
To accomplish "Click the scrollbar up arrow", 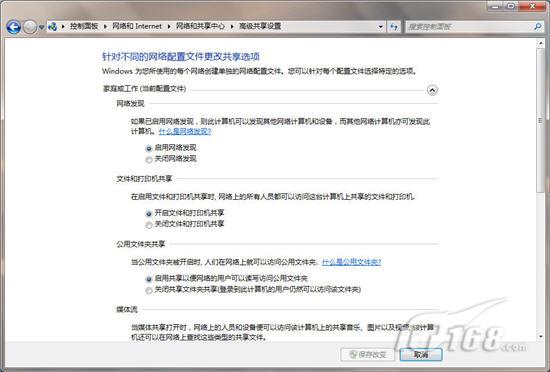I will [x=541, y=43].
